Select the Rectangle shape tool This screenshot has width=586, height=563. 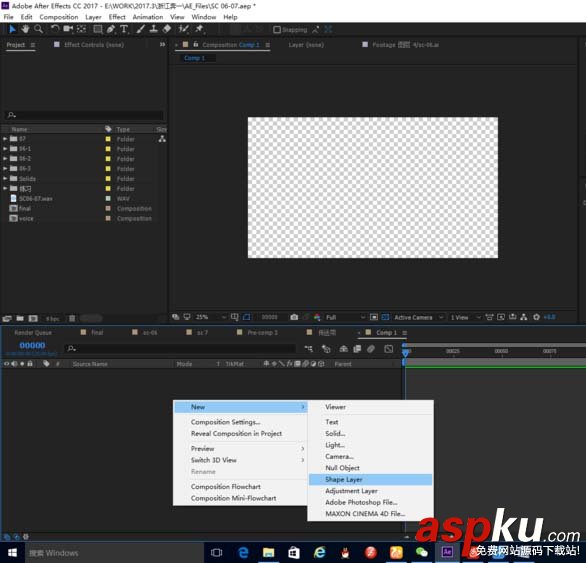98,29
